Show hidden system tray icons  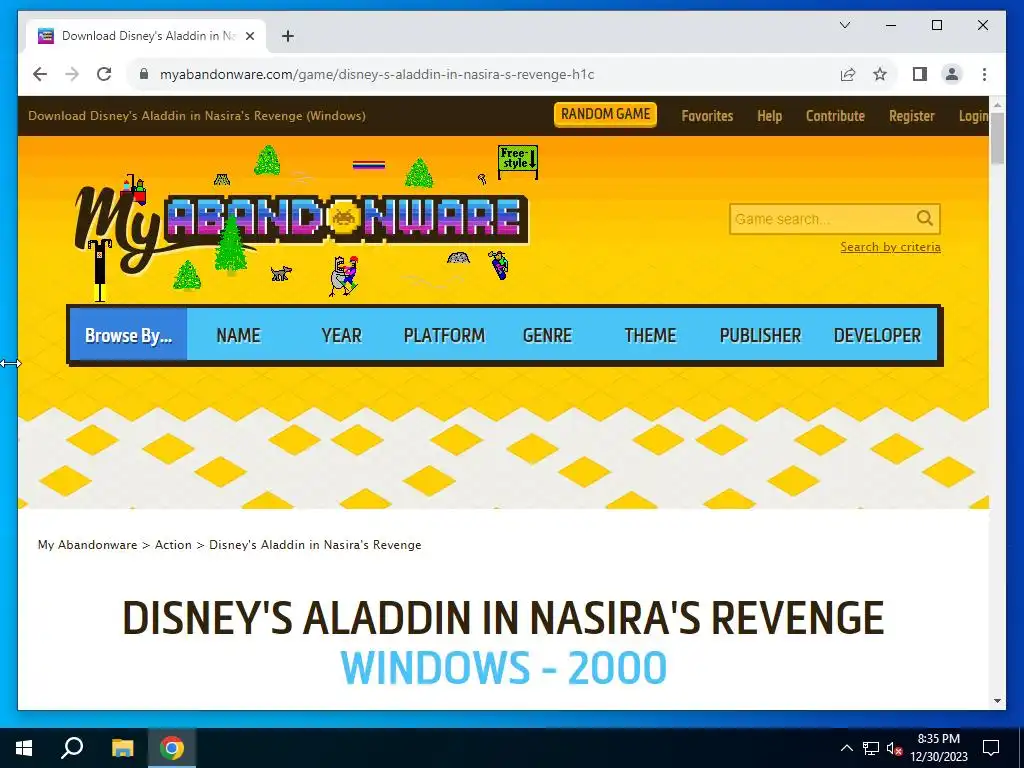846,748
